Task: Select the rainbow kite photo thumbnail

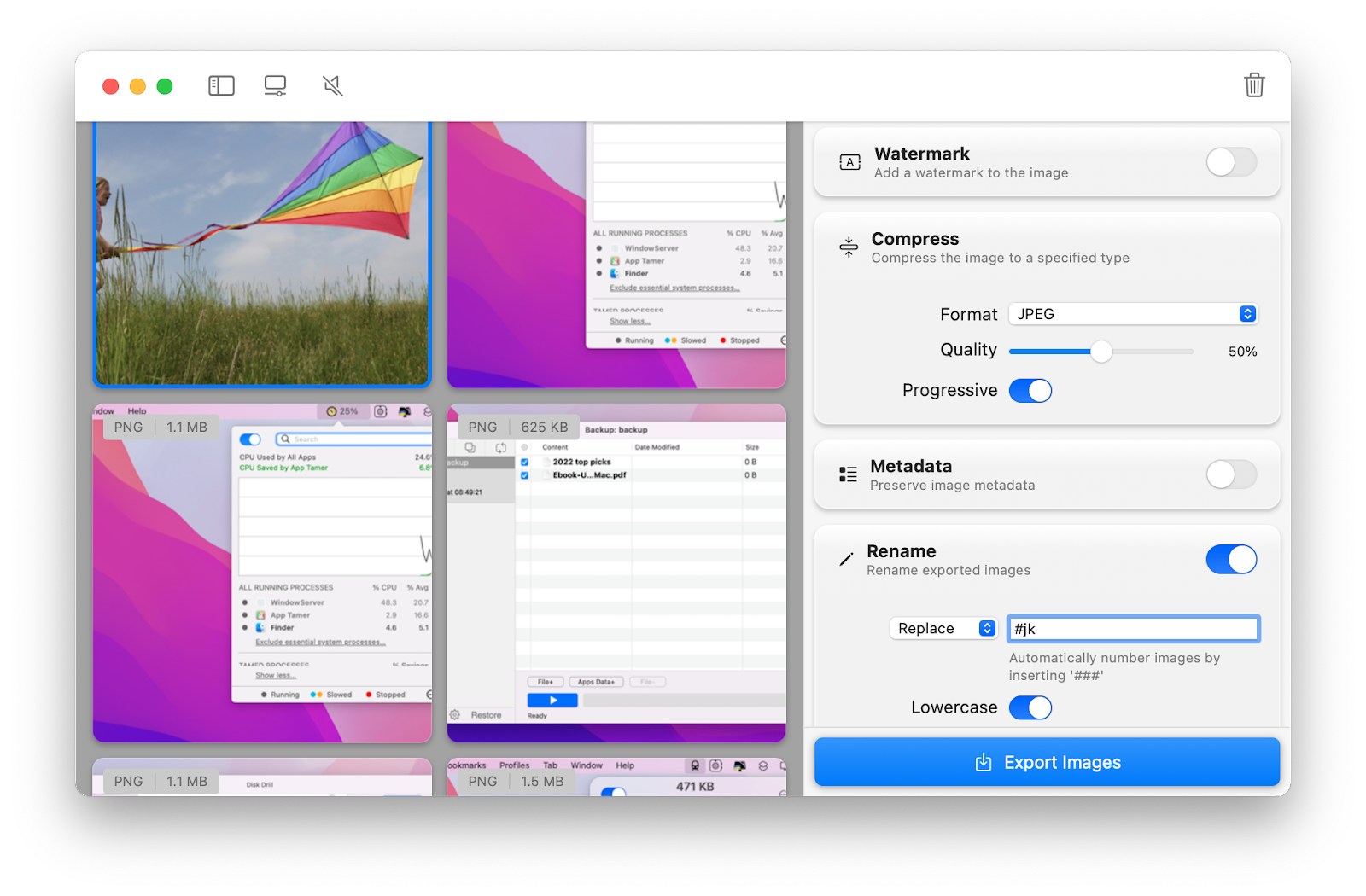Action: 262,254
